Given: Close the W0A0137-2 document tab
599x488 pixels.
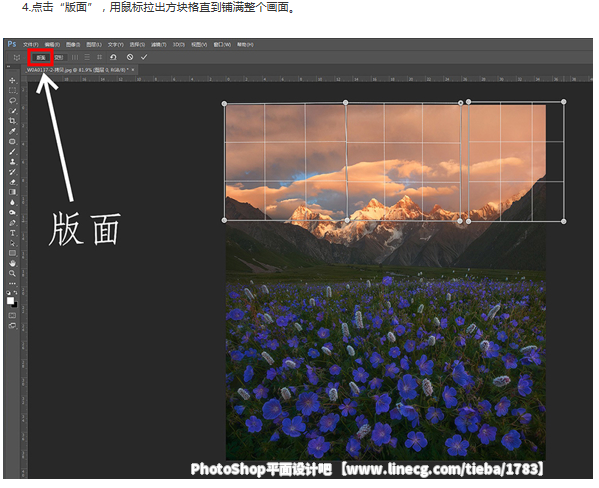Looking at the screenshot, I should coord(133,70).
